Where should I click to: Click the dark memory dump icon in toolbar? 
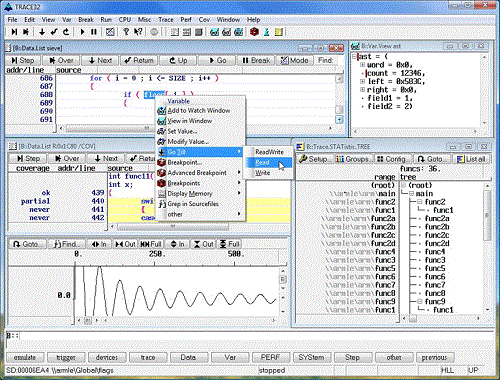(199, 32)
